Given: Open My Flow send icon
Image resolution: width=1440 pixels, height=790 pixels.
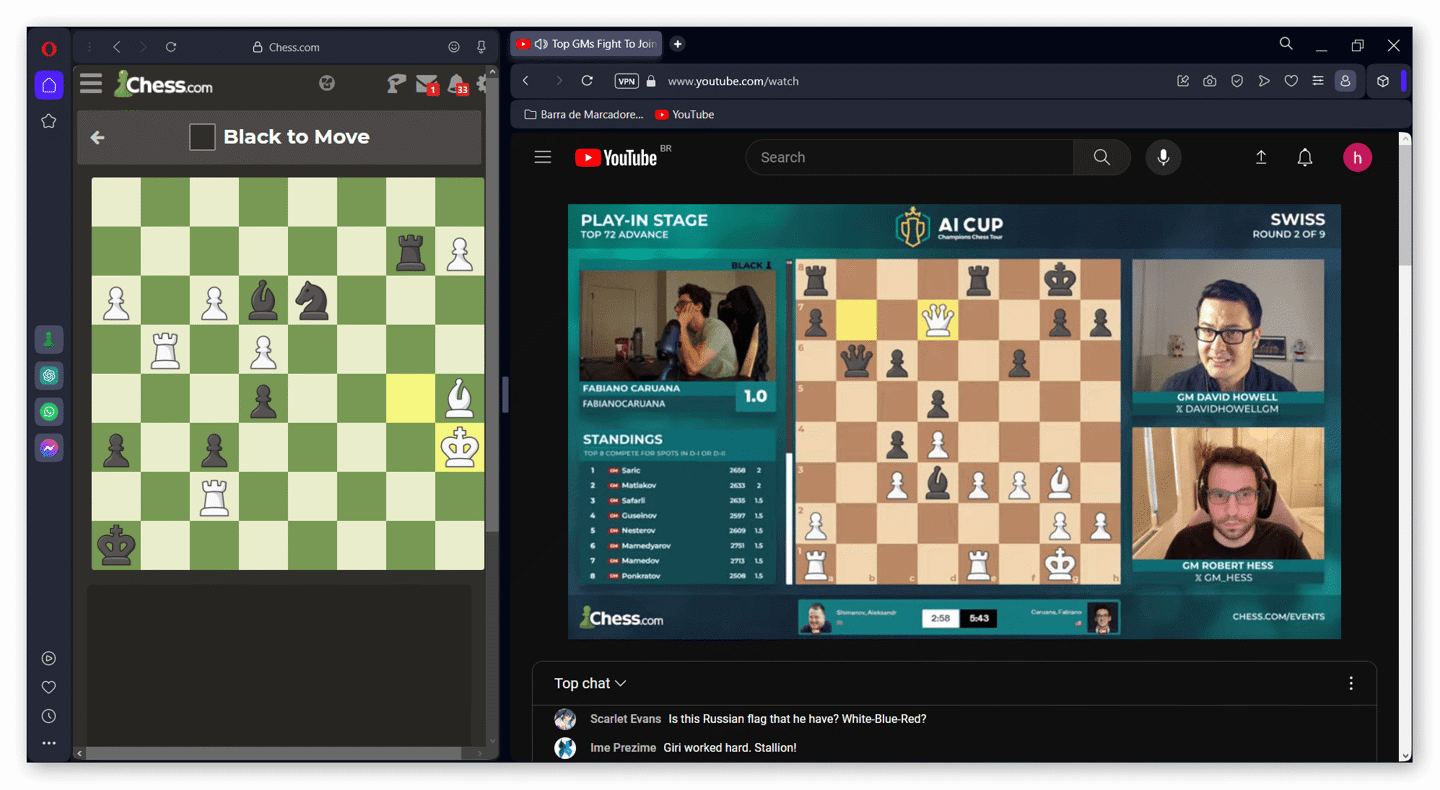Looking at the screenshot, I should [1264, 81].
